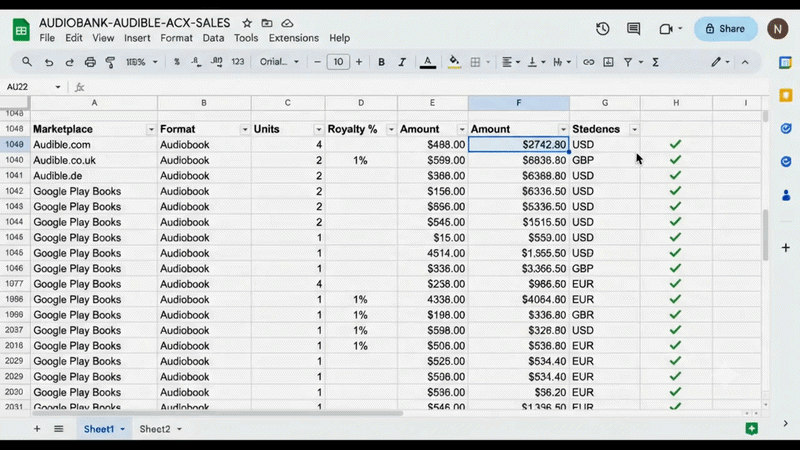Toggle italic formatting
The height and width of the screenshot is (450, 800).
(402, 62)
